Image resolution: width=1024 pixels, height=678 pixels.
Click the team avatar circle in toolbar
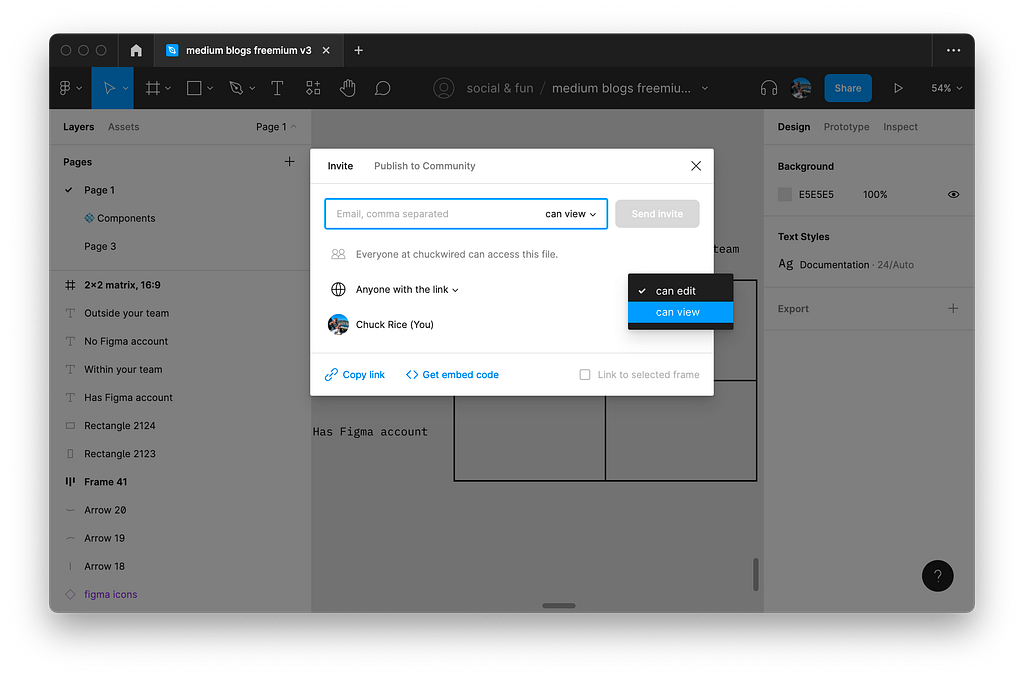pos(443,88)
